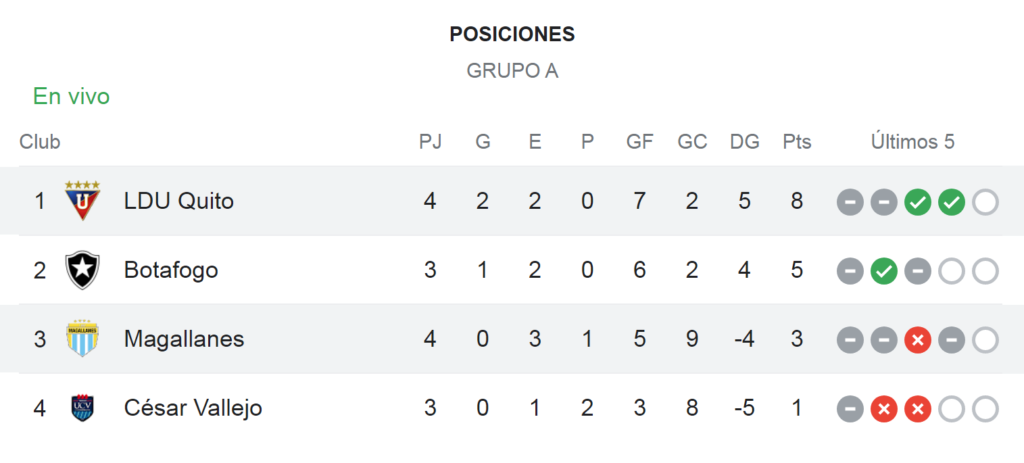The image size is (1024, 463).
Task: Click the Magallanes striped crest
Action: point(82,339)
